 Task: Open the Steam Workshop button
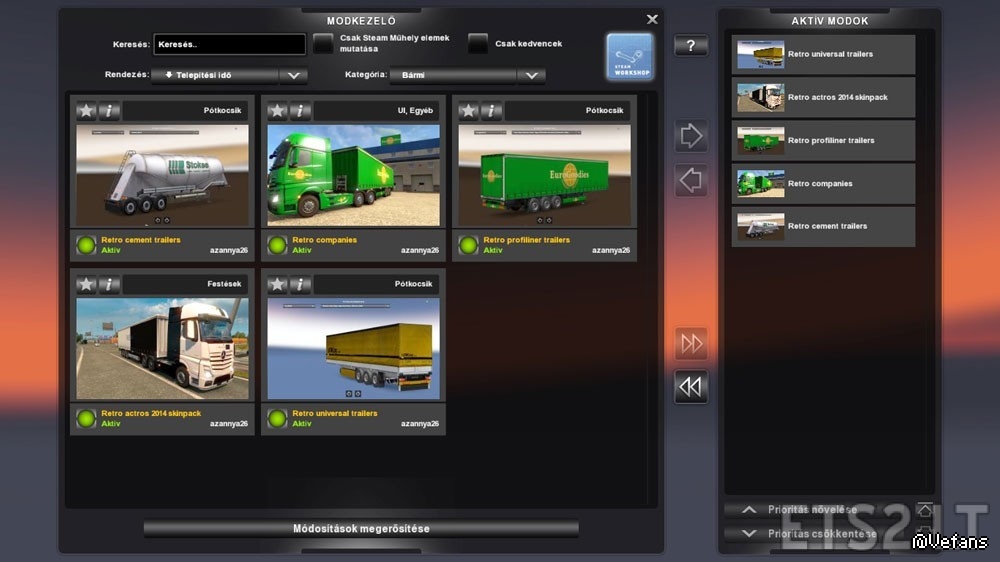coord(630,56)
